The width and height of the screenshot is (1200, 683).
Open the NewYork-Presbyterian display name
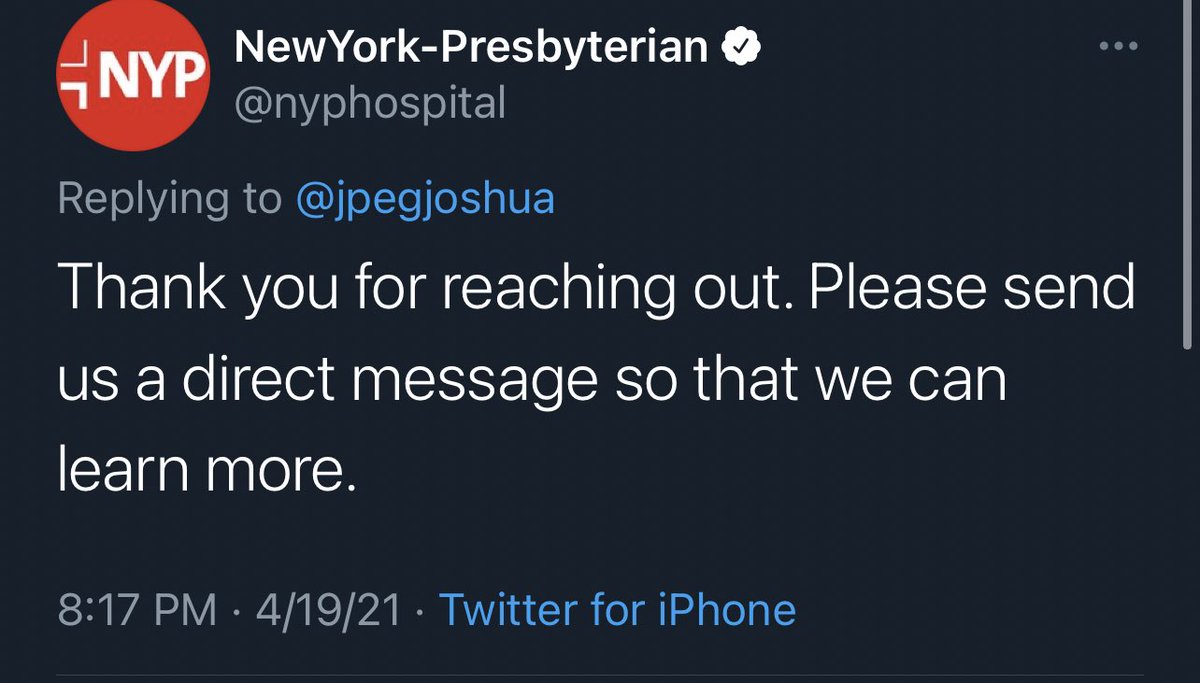[x=471, y=47]
